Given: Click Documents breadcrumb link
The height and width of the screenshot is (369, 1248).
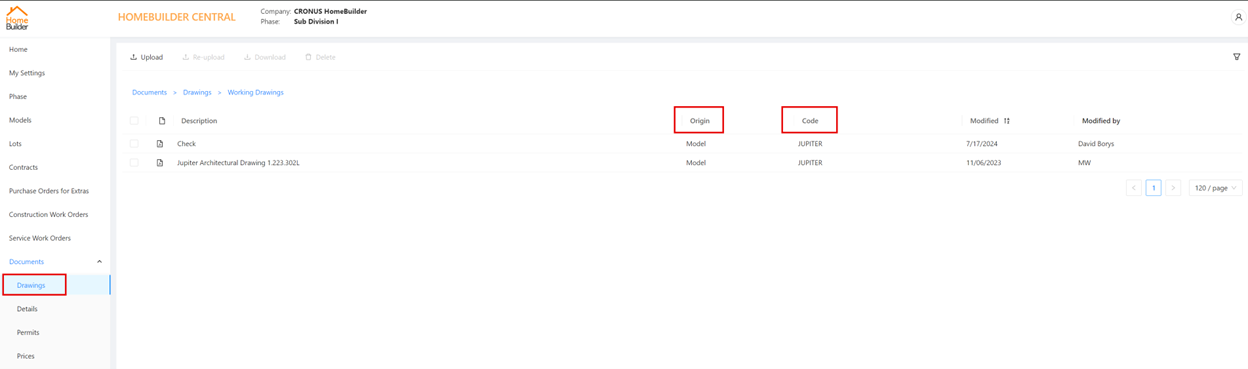Looking at the screenshot, I should (149, 92).
